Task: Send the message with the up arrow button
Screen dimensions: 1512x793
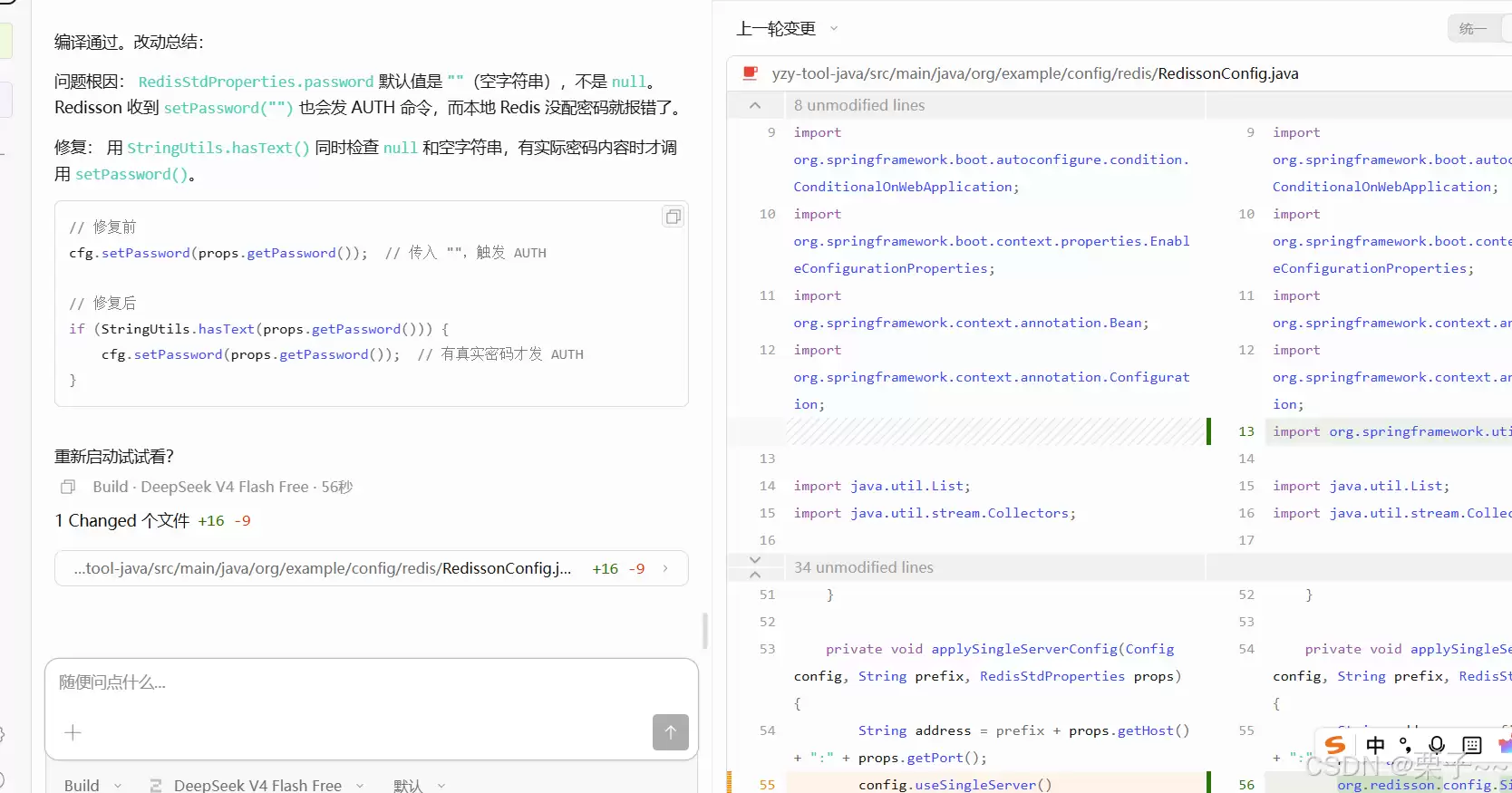Action: (671, 732)
